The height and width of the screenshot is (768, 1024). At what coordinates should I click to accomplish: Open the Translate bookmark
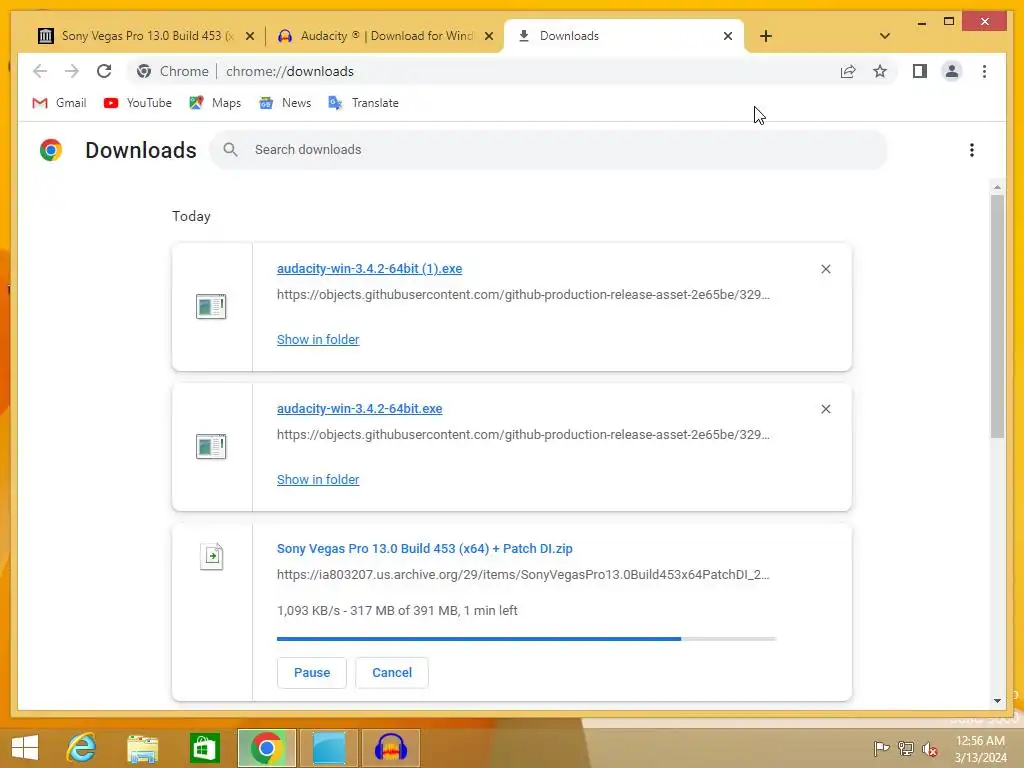pos(363,103)
